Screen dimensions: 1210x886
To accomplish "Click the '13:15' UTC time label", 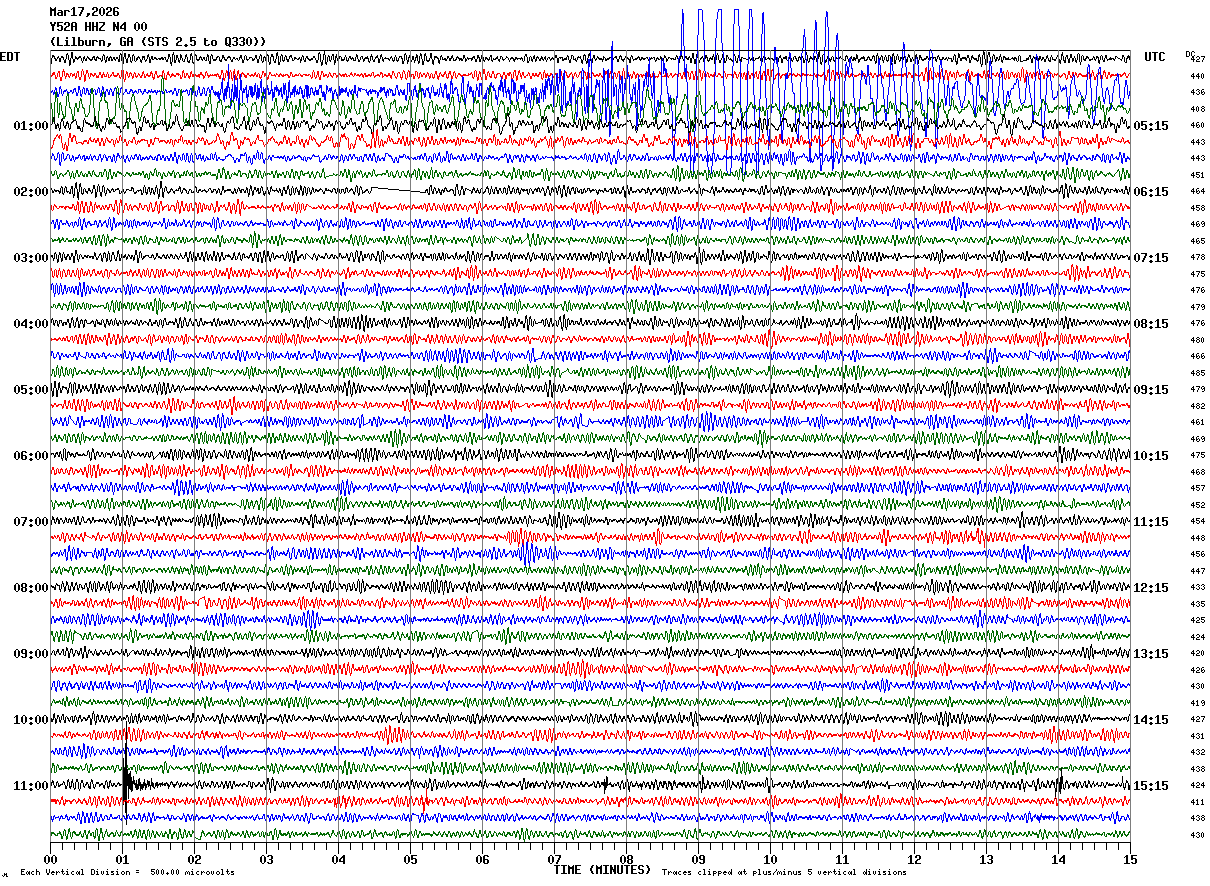I will pos(1151,654).
